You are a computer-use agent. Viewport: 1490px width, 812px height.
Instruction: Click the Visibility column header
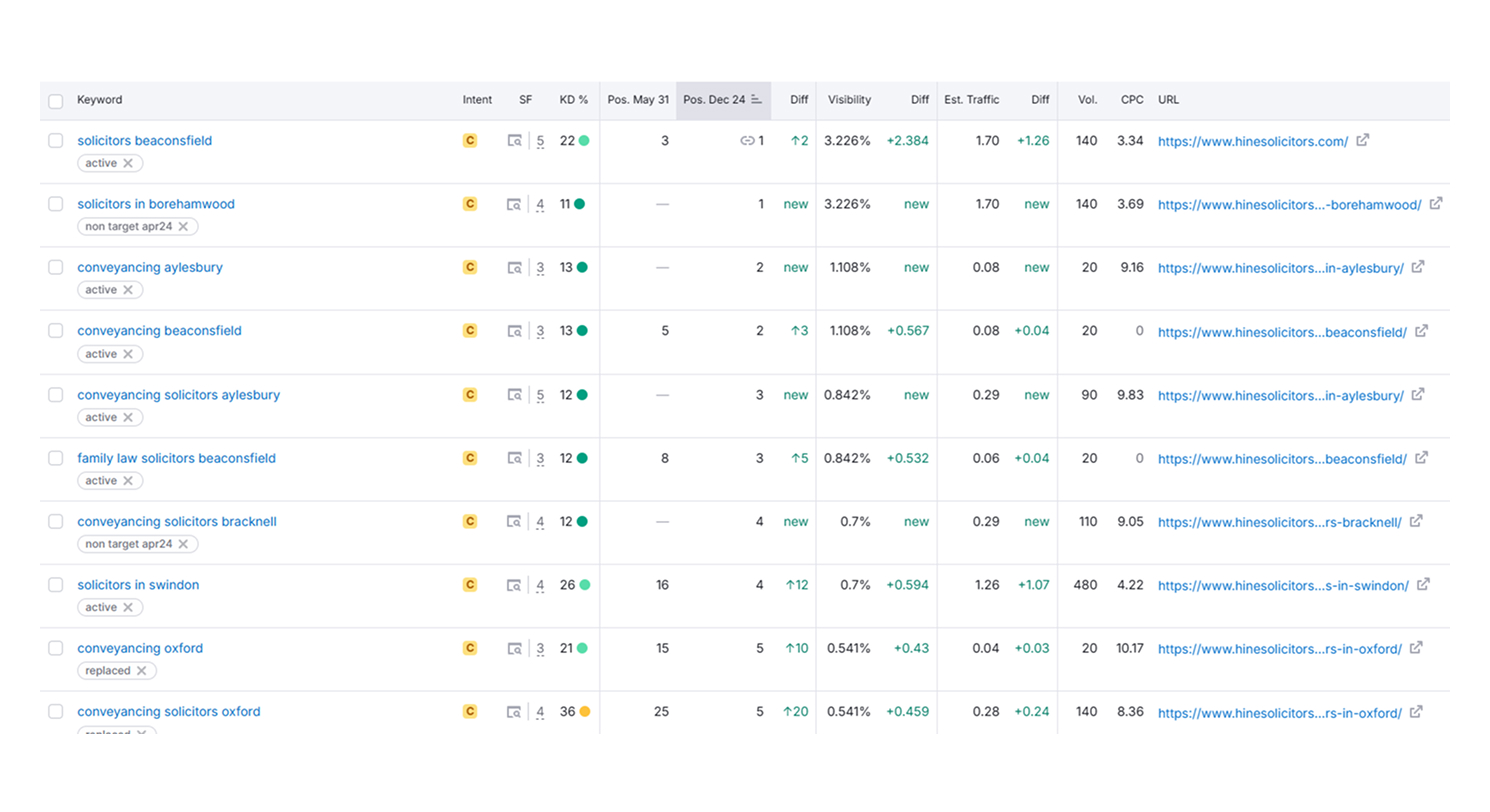coord(849,100)
